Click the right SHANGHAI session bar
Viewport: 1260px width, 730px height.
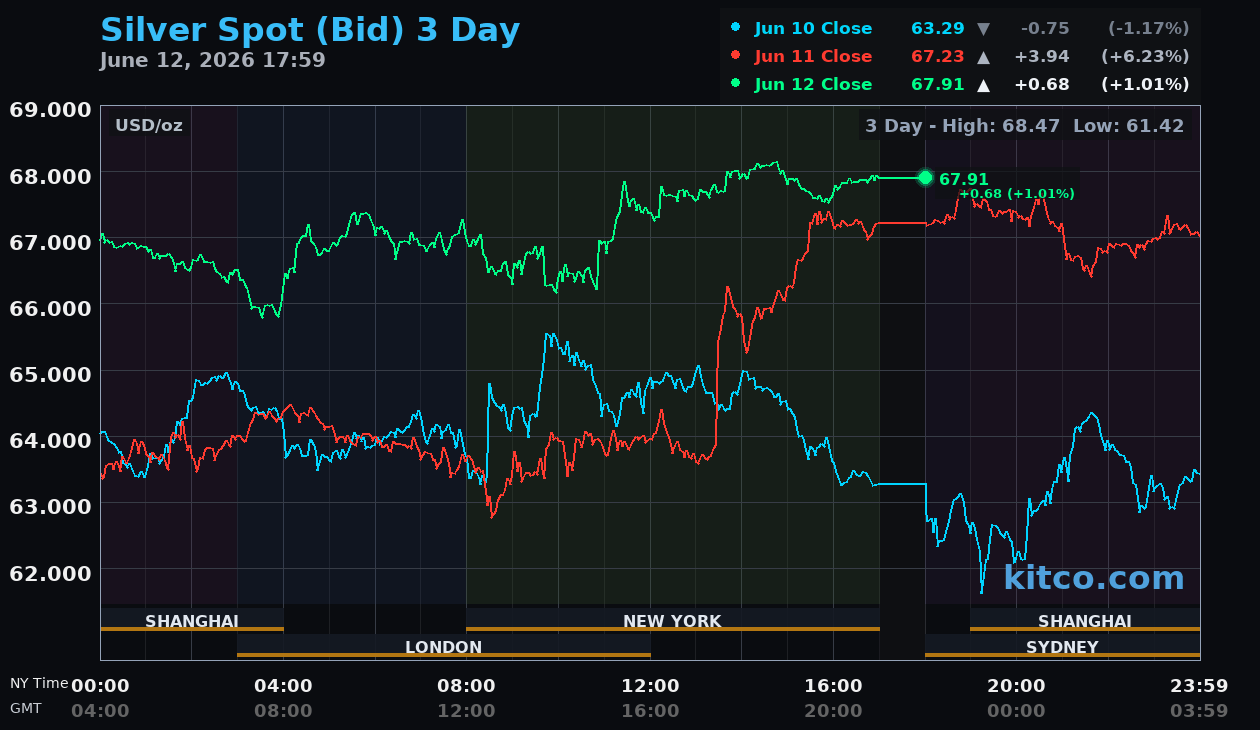[1085, 621]
